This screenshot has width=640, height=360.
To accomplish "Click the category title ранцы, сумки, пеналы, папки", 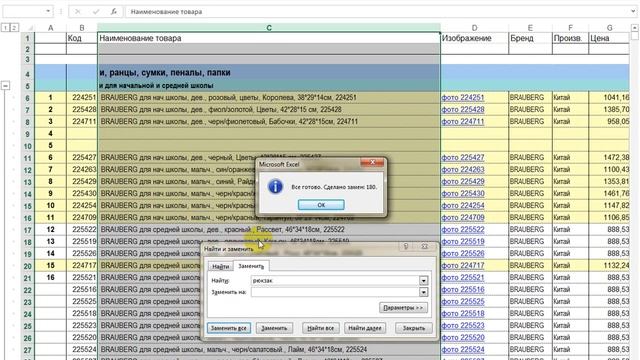I will pos(169,72).
